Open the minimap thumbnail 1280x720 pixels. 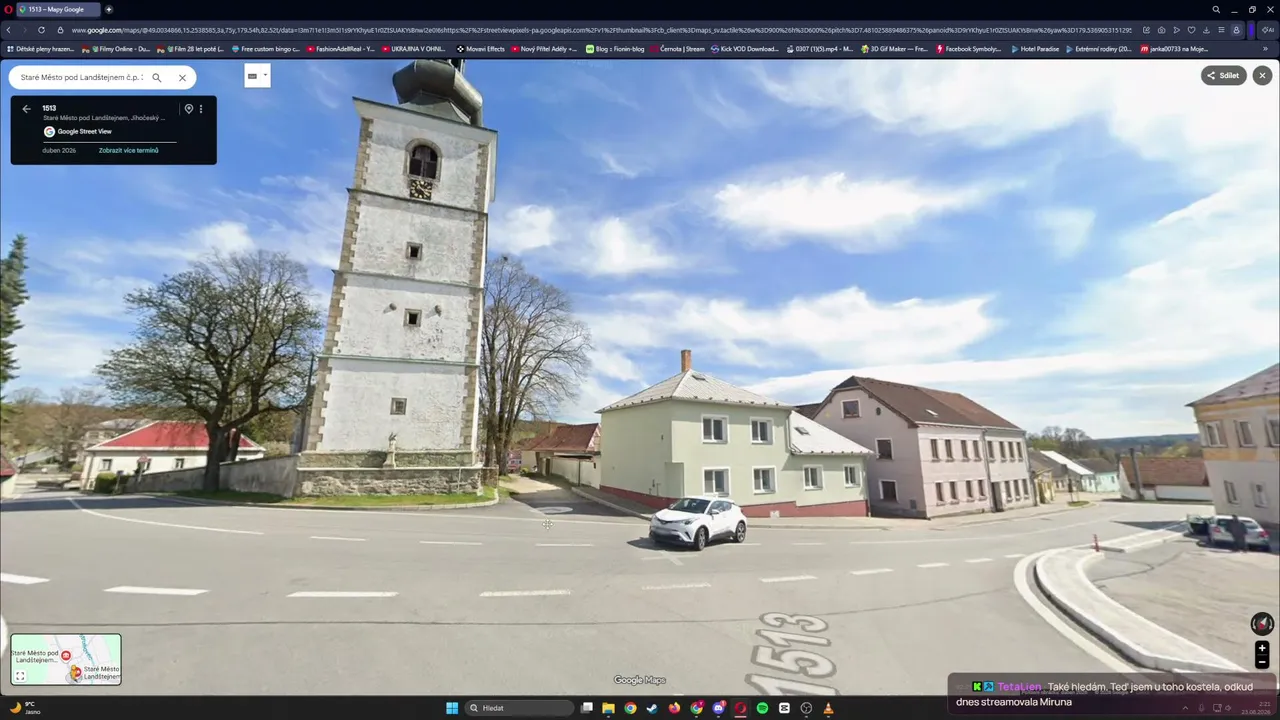tap(66, 659)
